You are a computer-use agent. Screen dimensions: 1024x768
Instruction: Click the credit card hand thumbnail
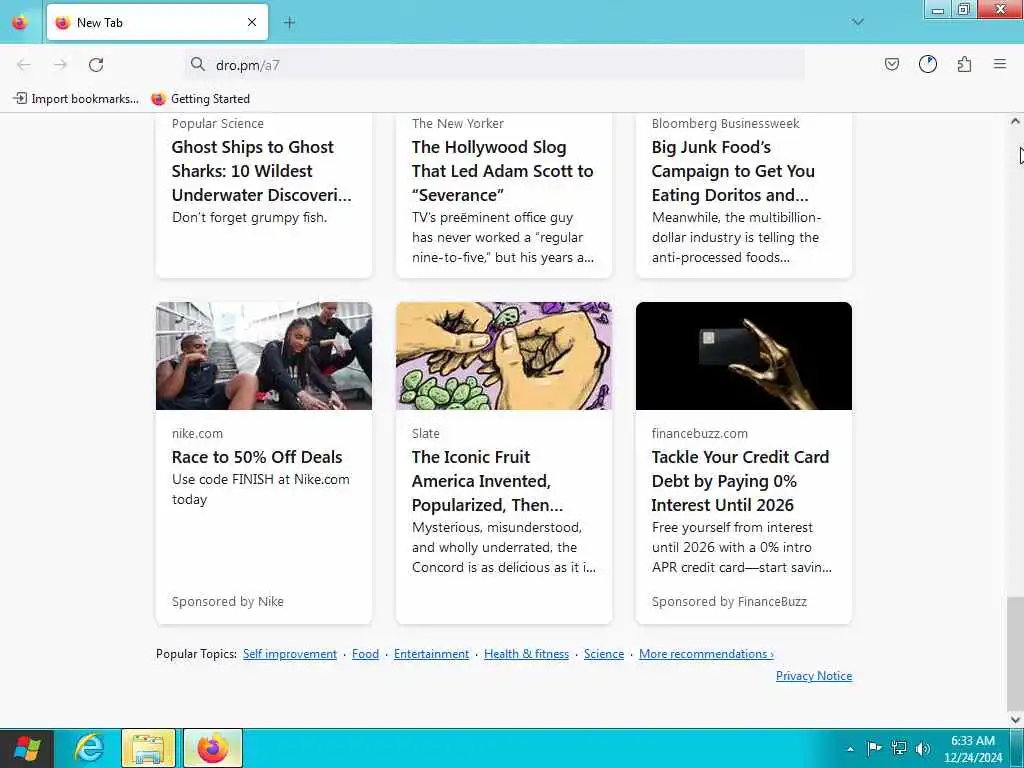tap(744, 356)
